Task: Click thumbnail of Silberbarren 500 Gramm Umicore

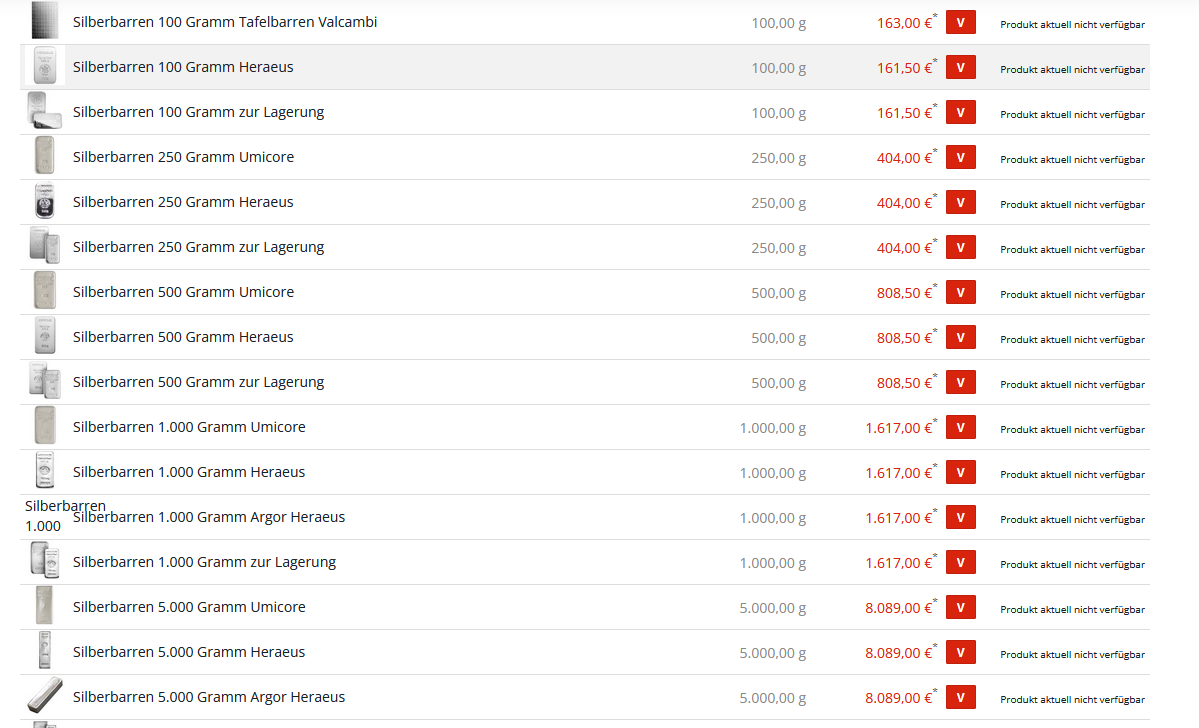Action: click(45, 291)
